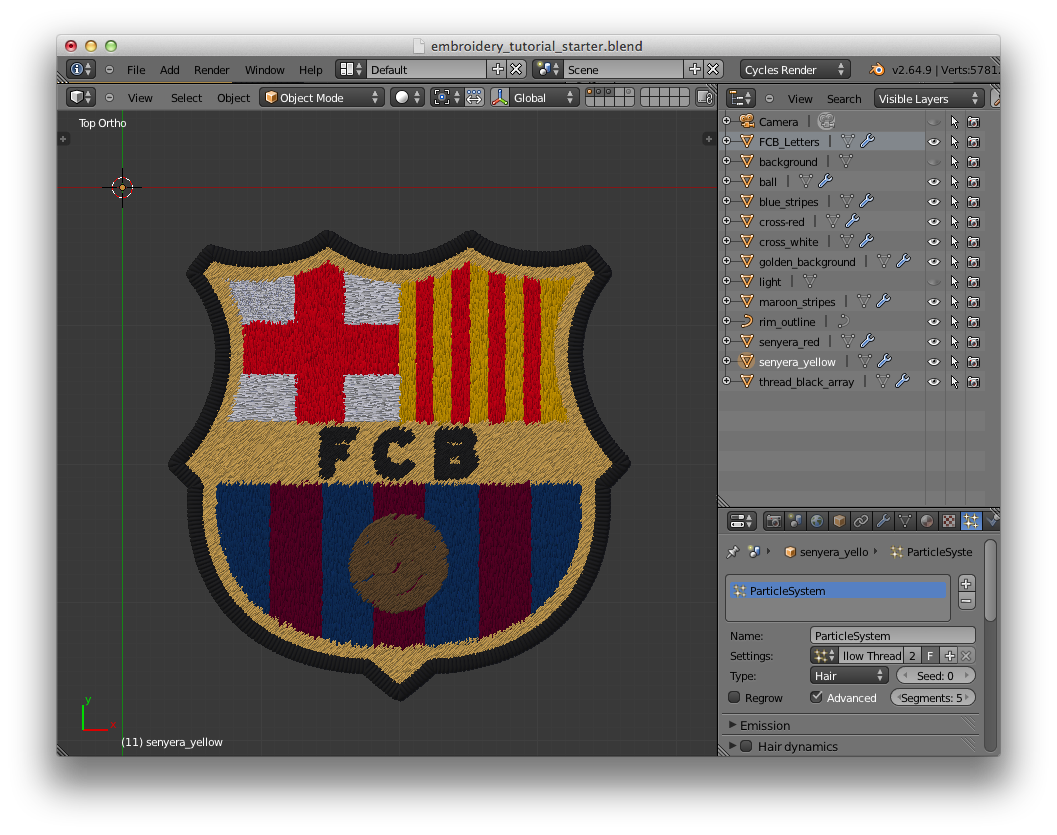The image size is (1057, 835).
Task: Click the Seed value field
Action: (x=936, y=675)
